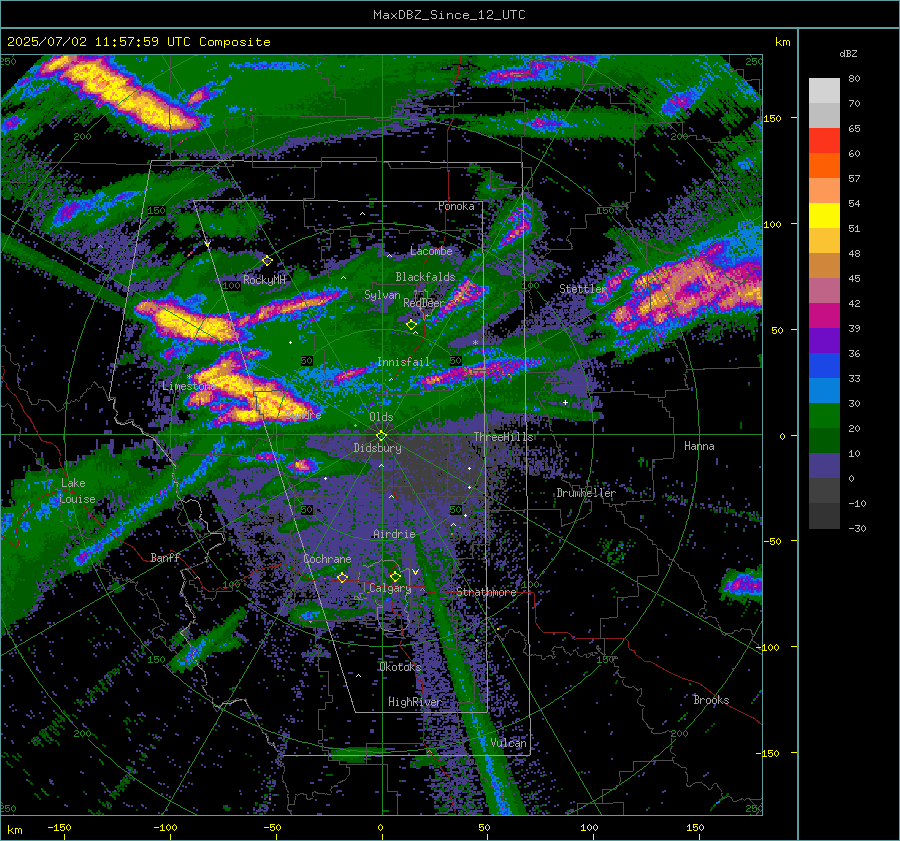Pick the light grey 70–80 dBZ swatch
The width and height of the screenshot is (900, 841).
point(824,91)
